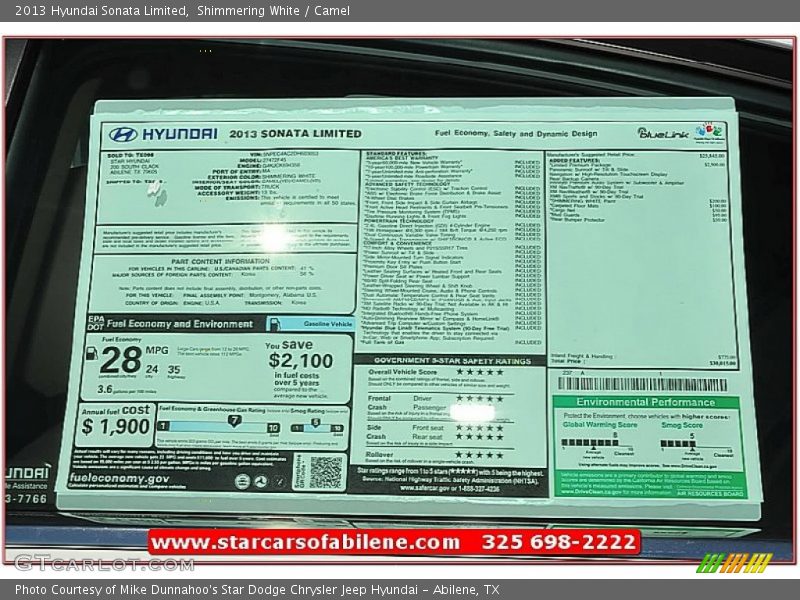Click the Overall Vehicle Score star rating
800x600 pixels.
coord(479,372)
